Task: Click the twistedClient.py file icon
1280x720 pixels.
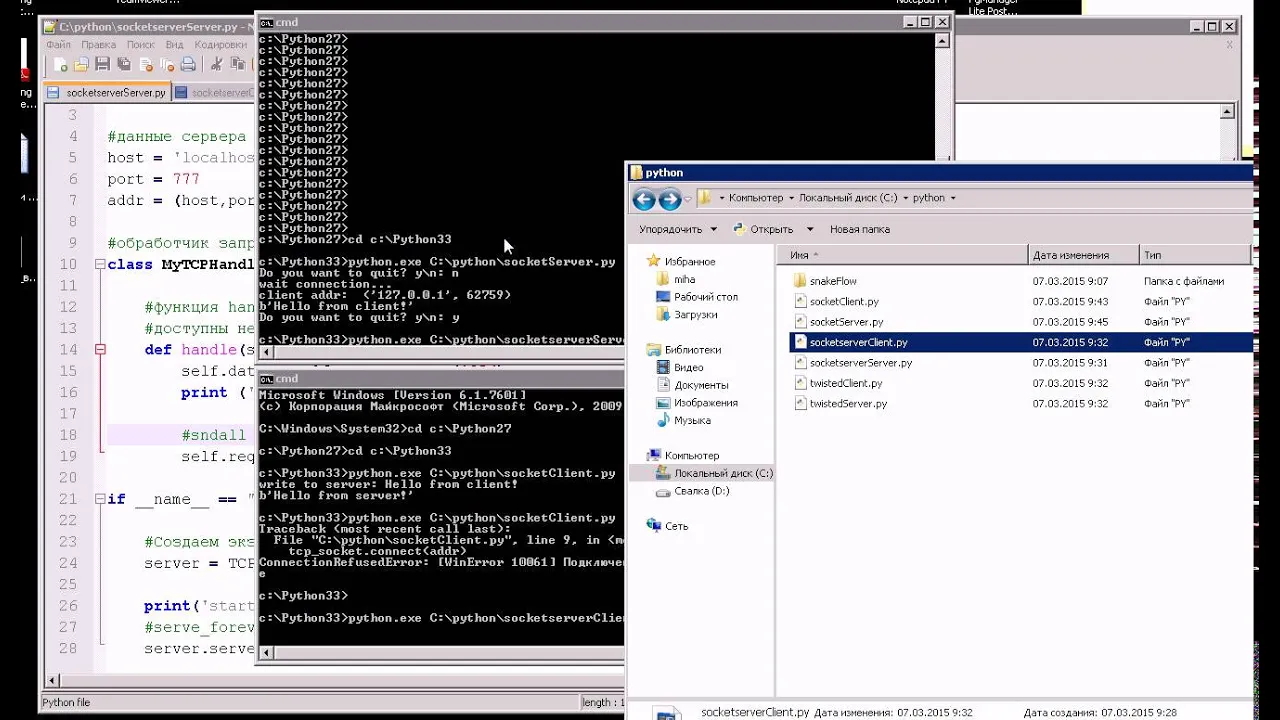Action: point(800,383)
